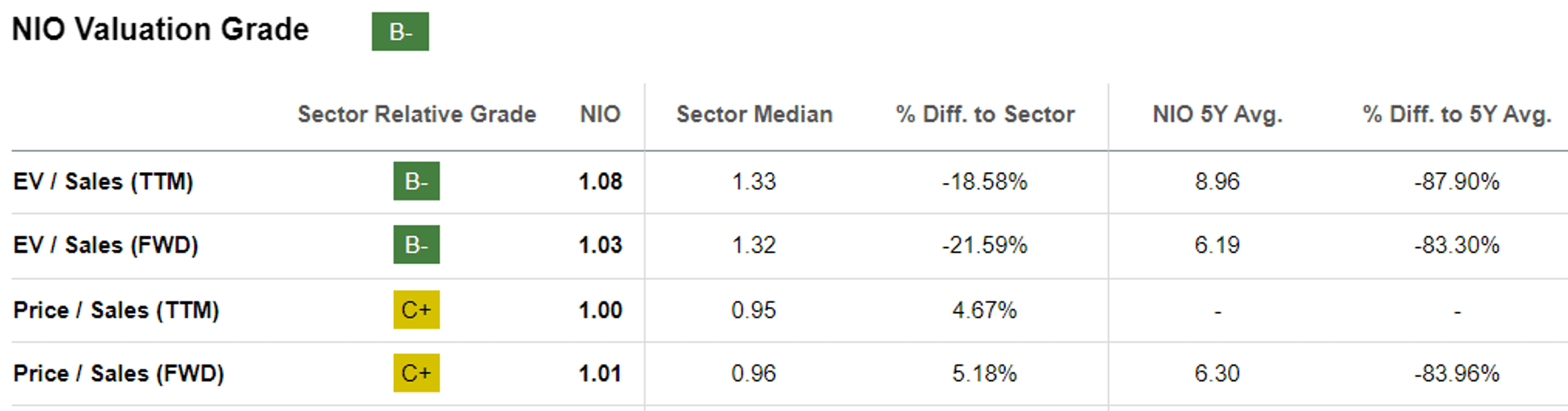Screen dimensions: 1568x411
Task: Click the sector median value 1.32
Action: (754, 245)
